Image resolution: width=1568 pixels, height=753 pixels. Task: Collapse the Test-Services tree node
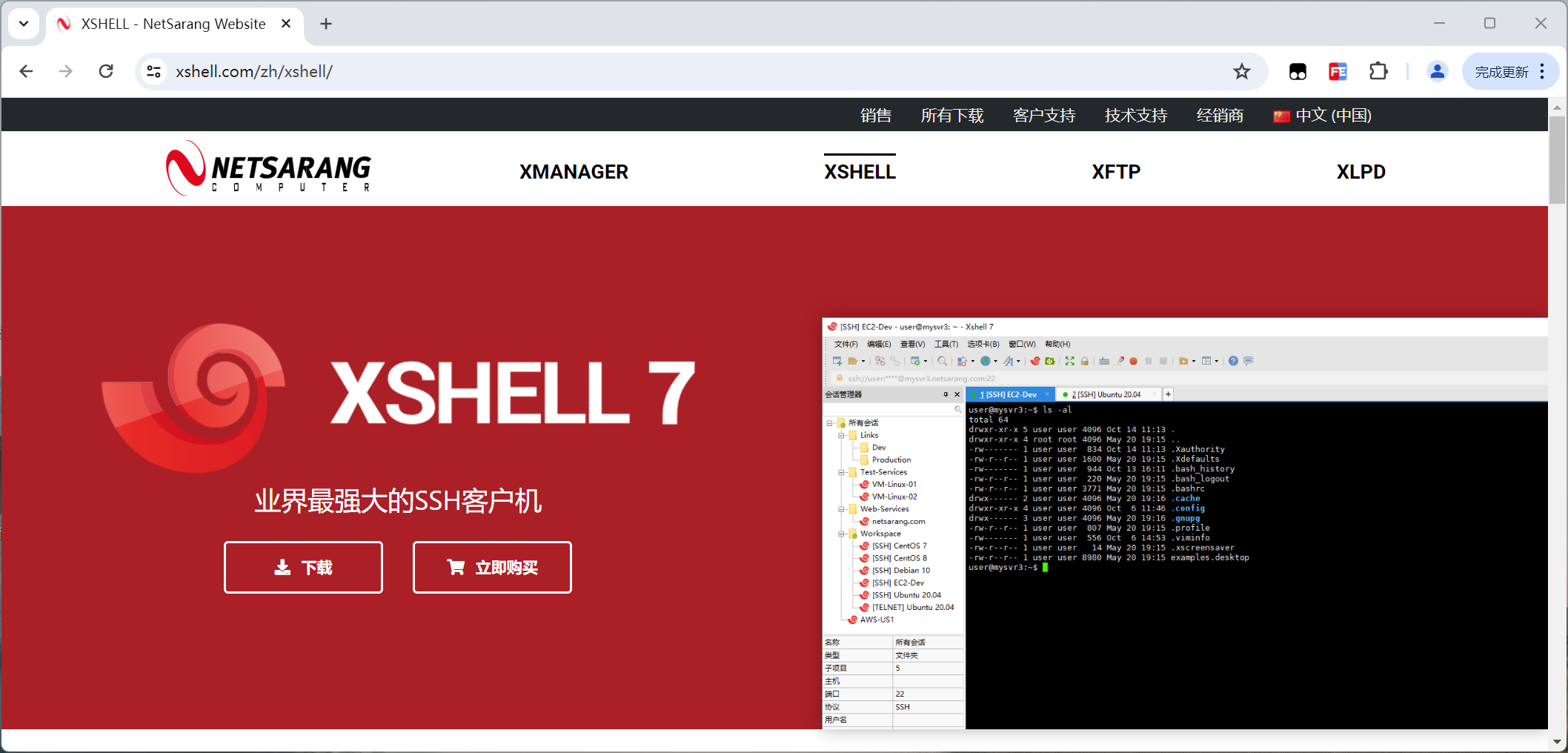click(840, 471)
